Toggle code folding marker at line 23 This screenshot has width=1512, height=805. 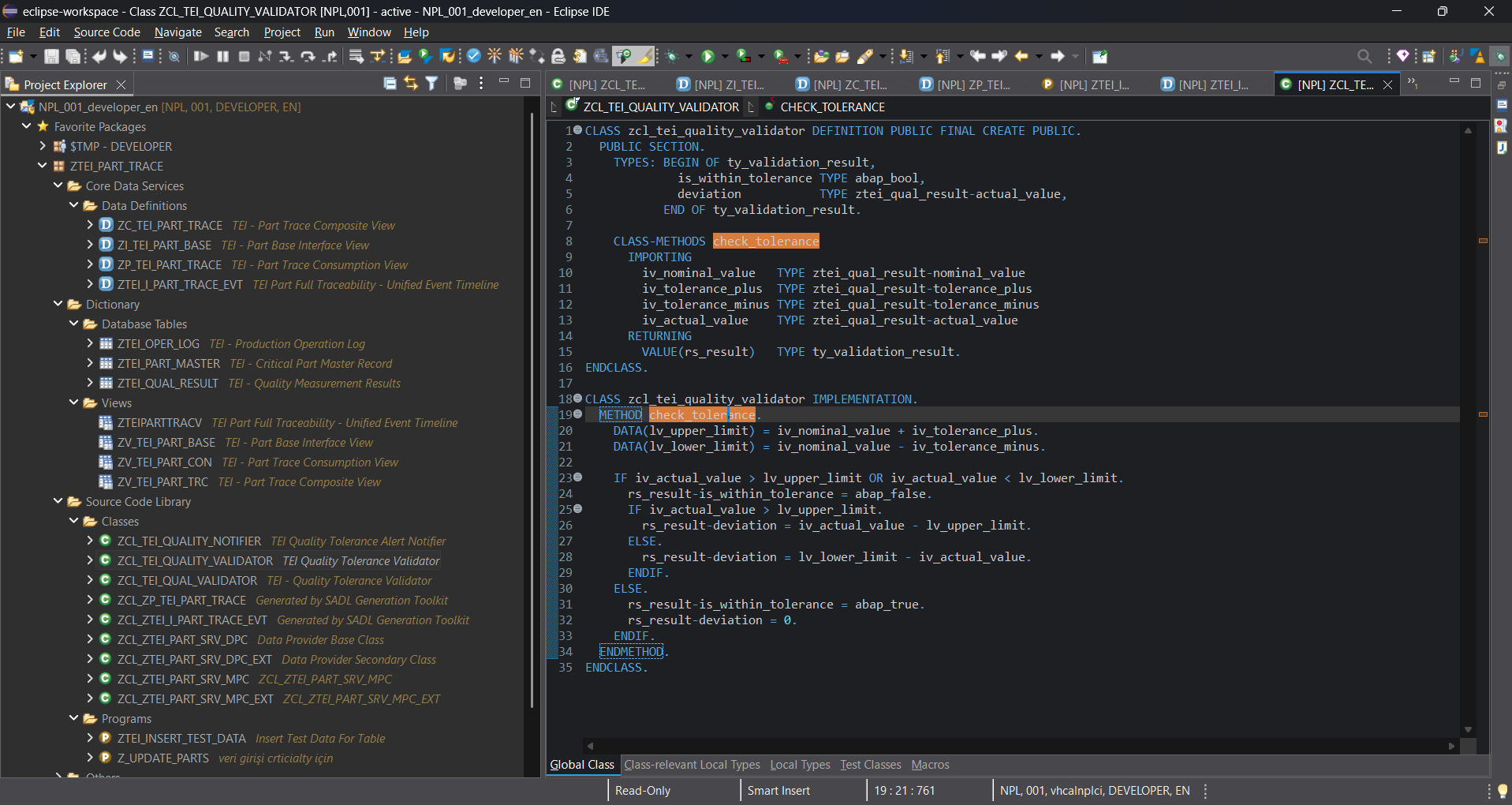tap(578, 477)
